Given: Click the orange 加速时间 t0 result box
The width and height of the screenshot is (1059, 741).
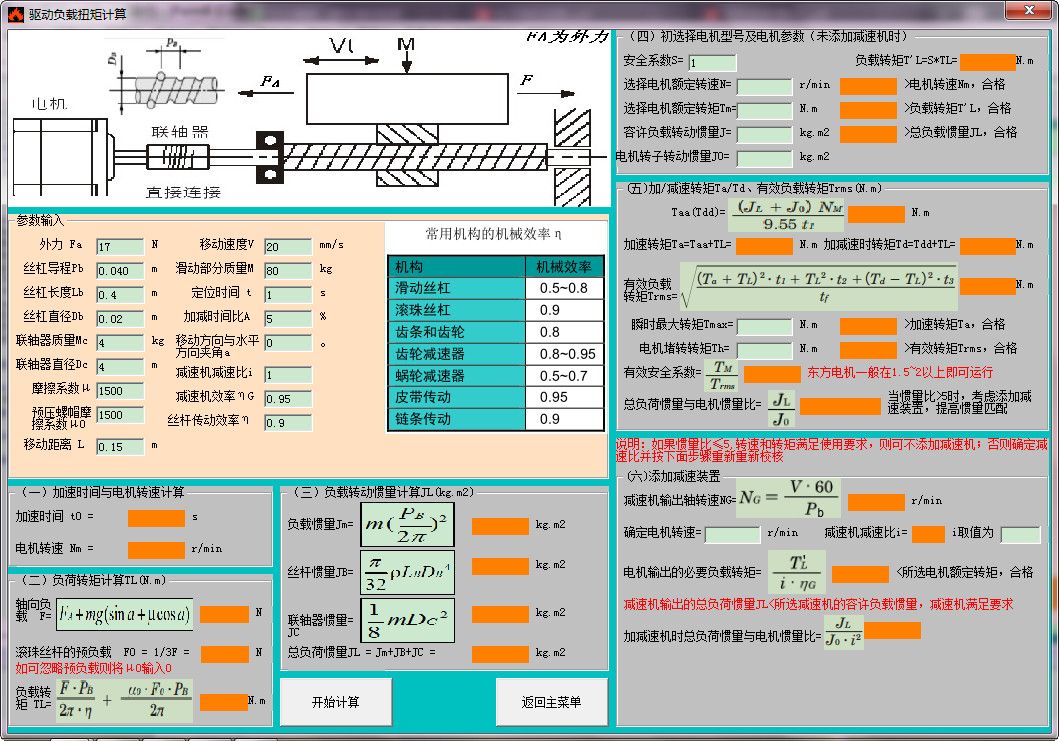Looking at the screenshot, I should pyautogui.click(x=156, y=518).
